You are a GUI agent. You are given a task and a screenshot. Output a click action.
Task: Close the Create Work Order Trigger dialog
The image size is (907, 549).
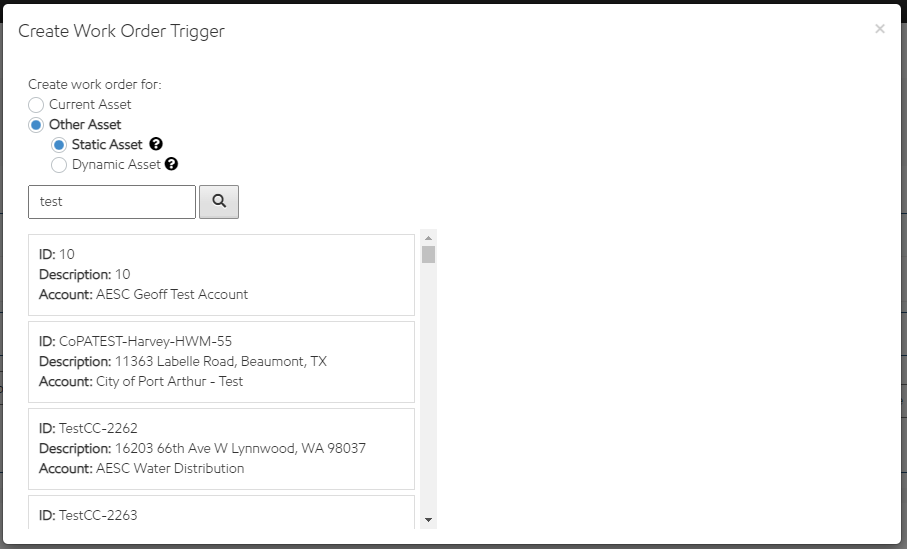880,29
